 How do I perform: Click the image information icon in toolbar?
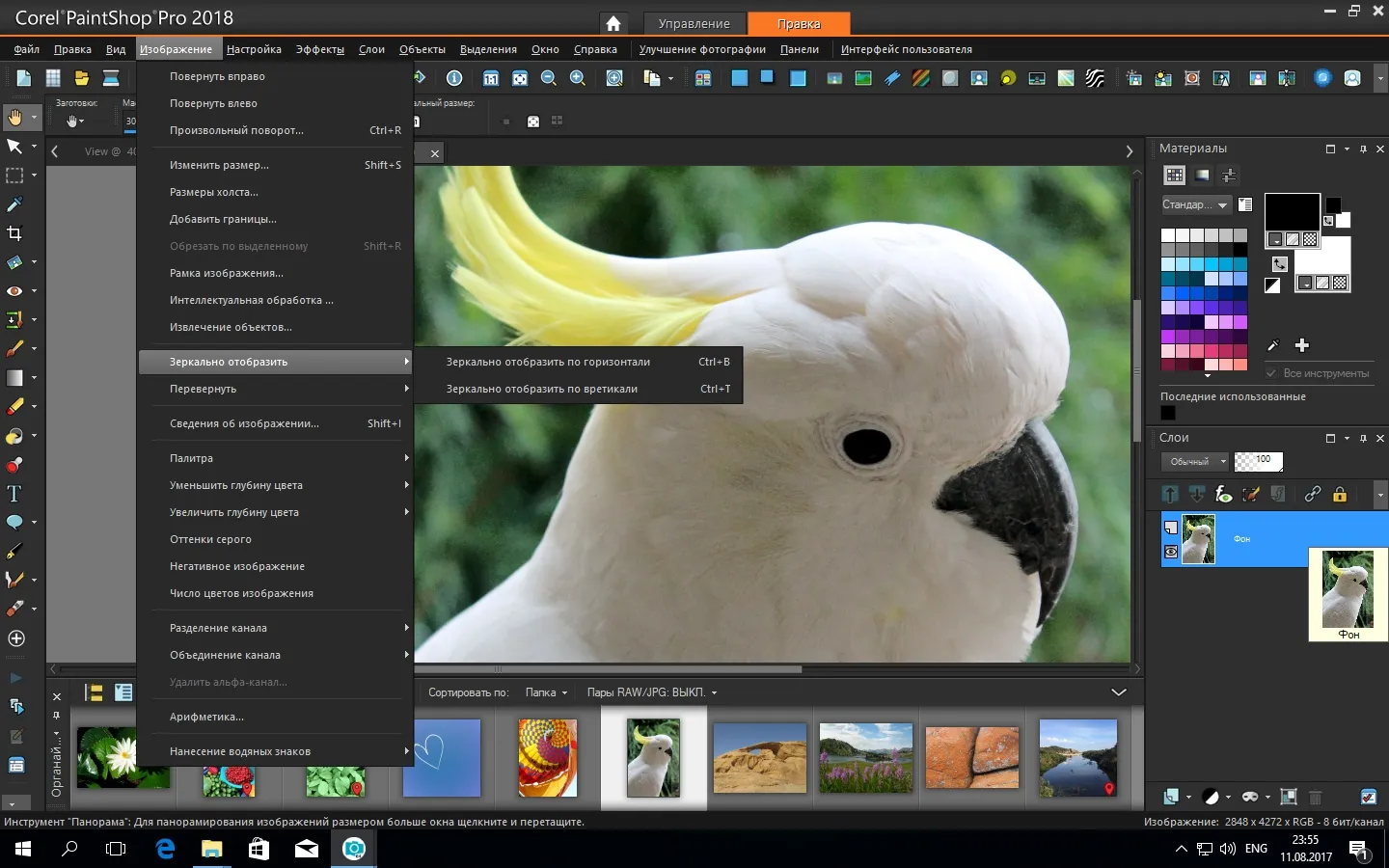click(454, 78)
